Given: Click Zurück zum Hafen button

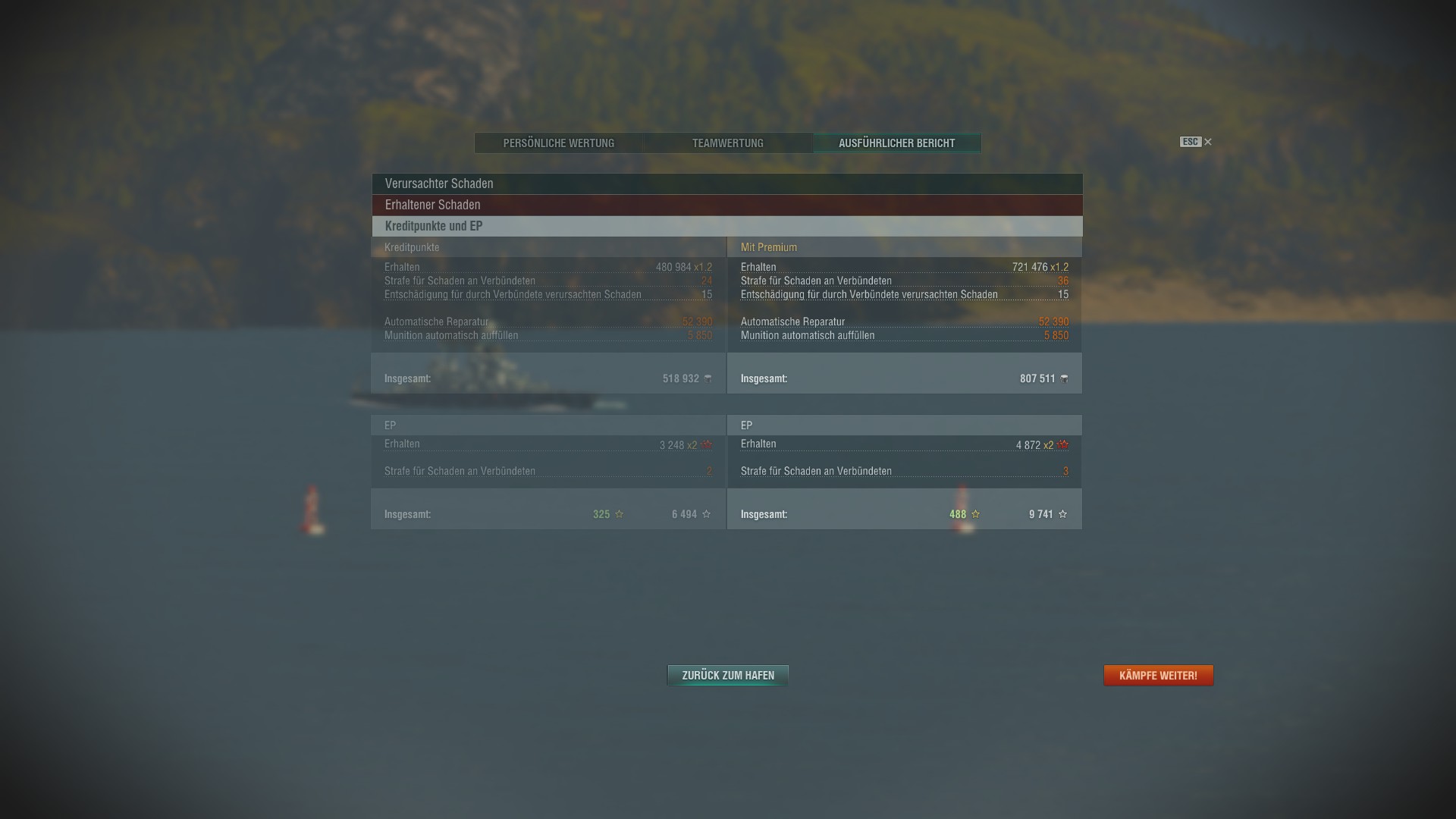Looking at the screenshot, I should 728,676.
